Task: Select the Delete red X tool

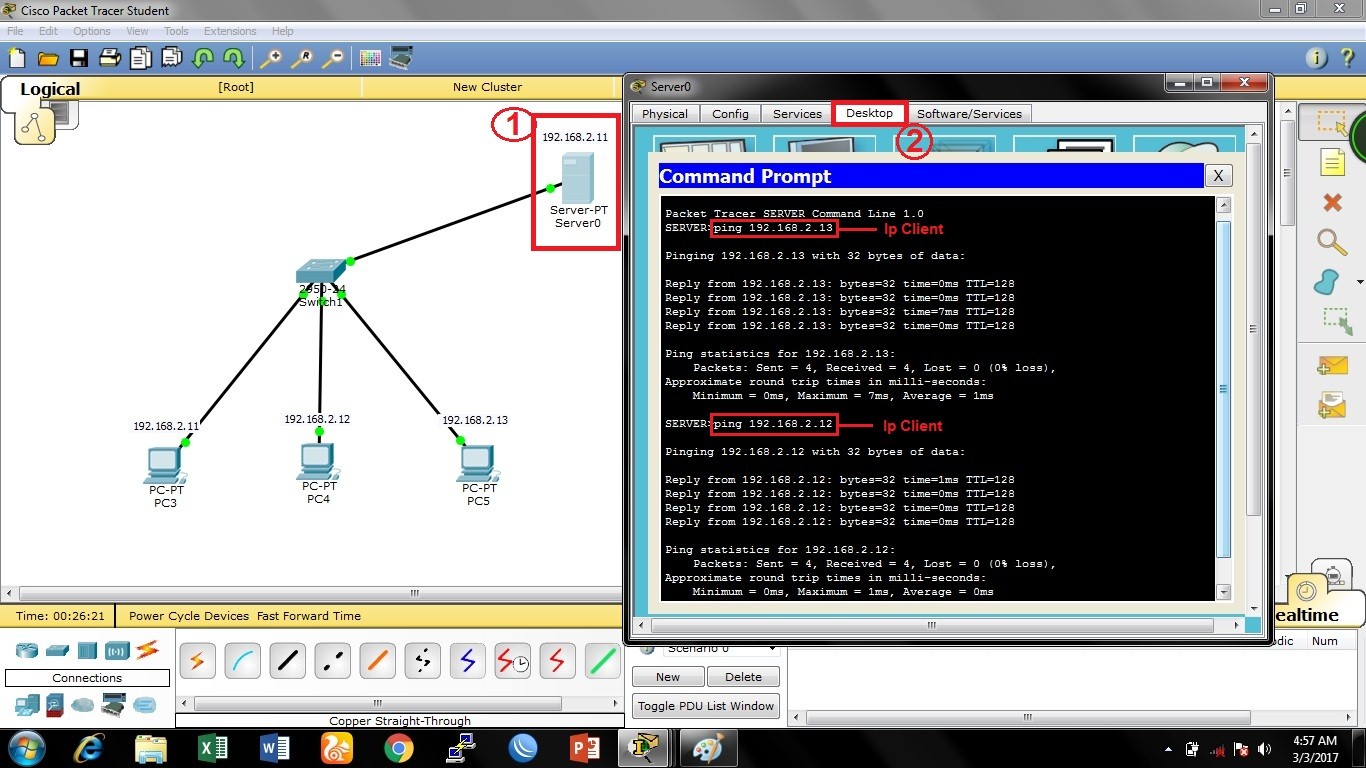Action: 1332,202
